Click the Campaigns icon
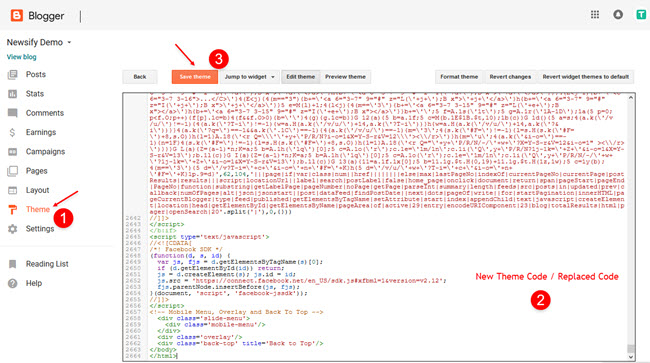650x363 pixels. pos(12,152)
